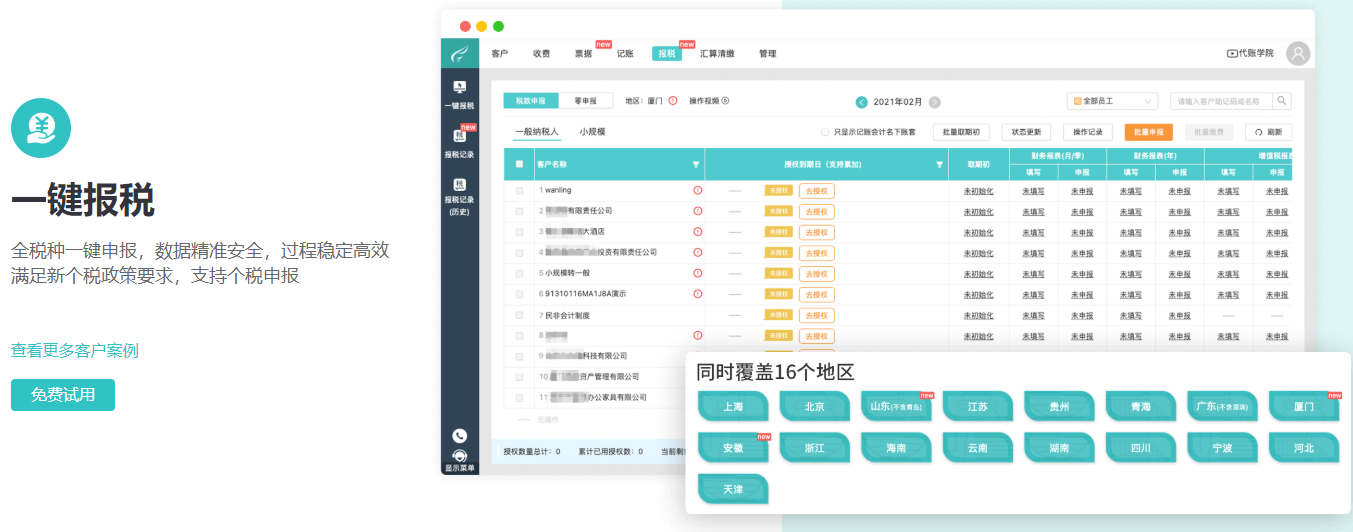Click the phone icon in sidebar
The image size is (1353, 532).
[459, 435]
